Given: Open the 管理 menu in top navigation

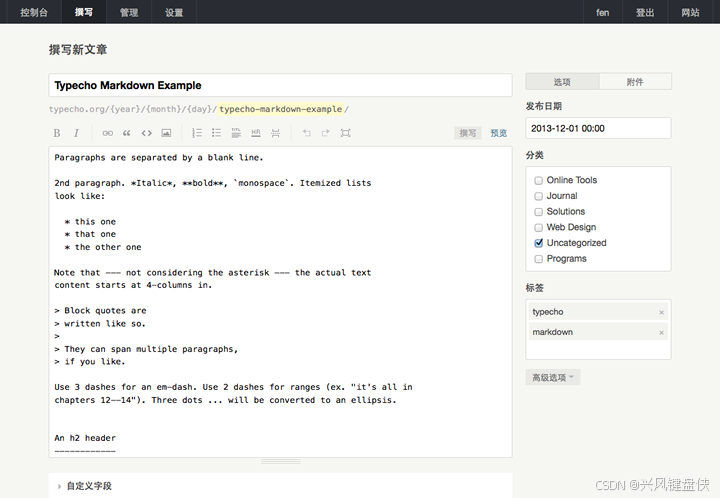Looking at the screenshot, I should 129,12.
